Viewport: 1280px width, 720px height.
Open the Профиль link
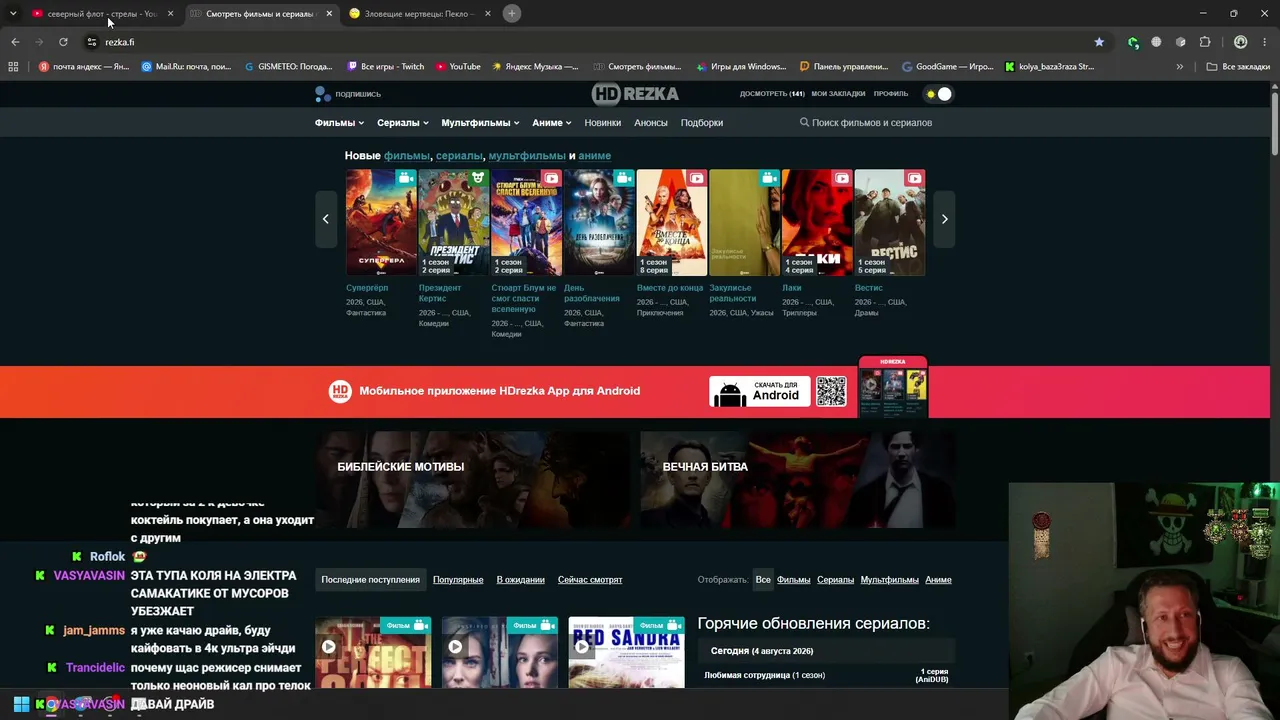(891, 94)
